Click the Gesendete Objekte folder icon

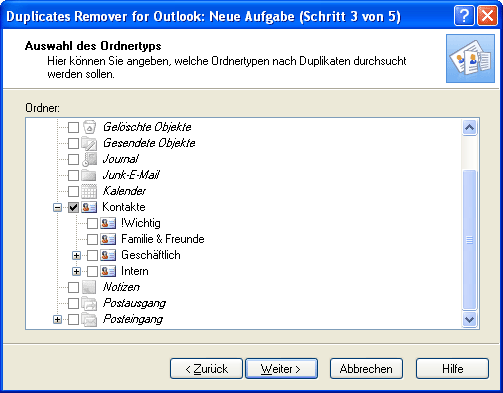[89, 143]
